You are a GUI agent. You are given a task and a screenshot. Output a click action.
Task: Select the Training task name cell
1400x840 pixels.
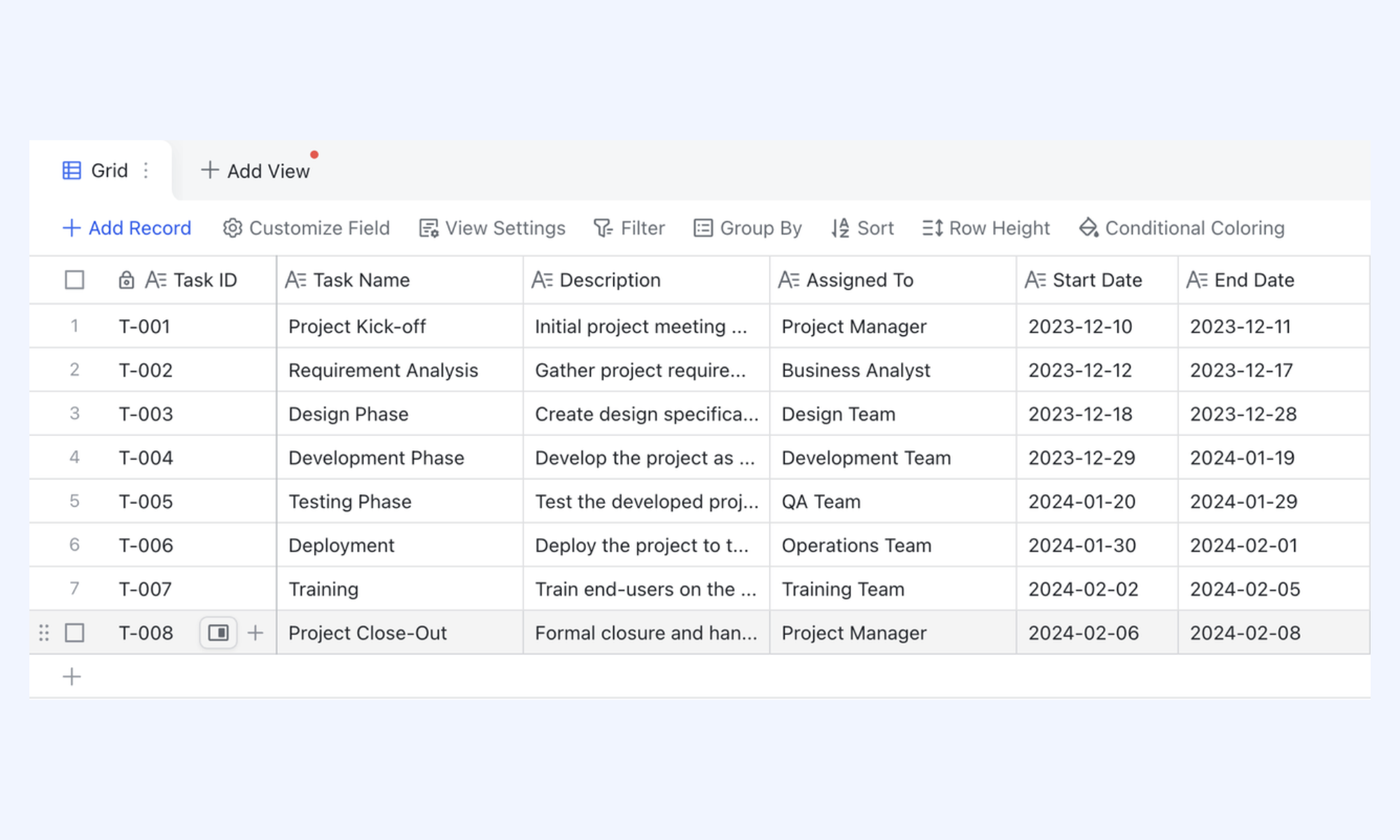click(x=400, y=589)
